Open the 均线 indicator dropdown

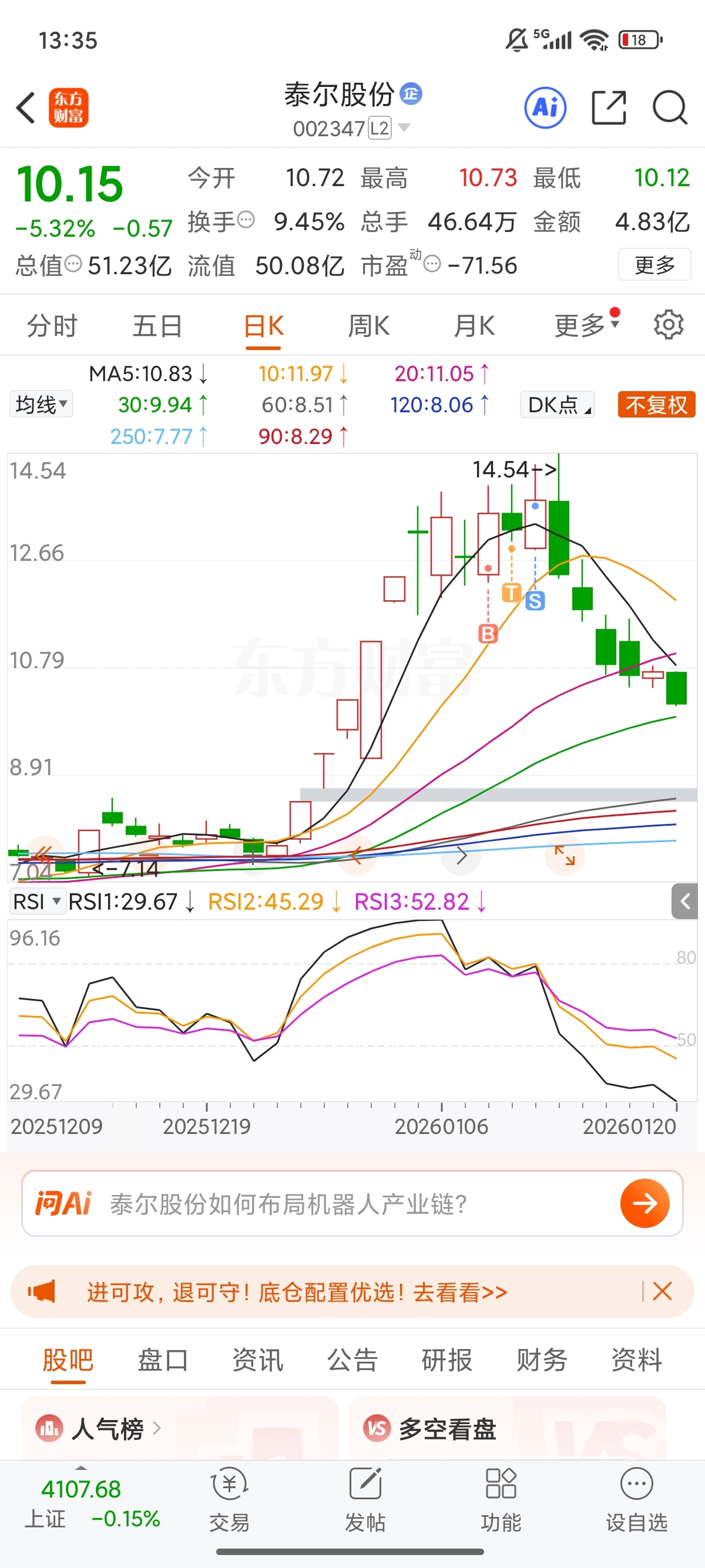(x=41, y=403)
